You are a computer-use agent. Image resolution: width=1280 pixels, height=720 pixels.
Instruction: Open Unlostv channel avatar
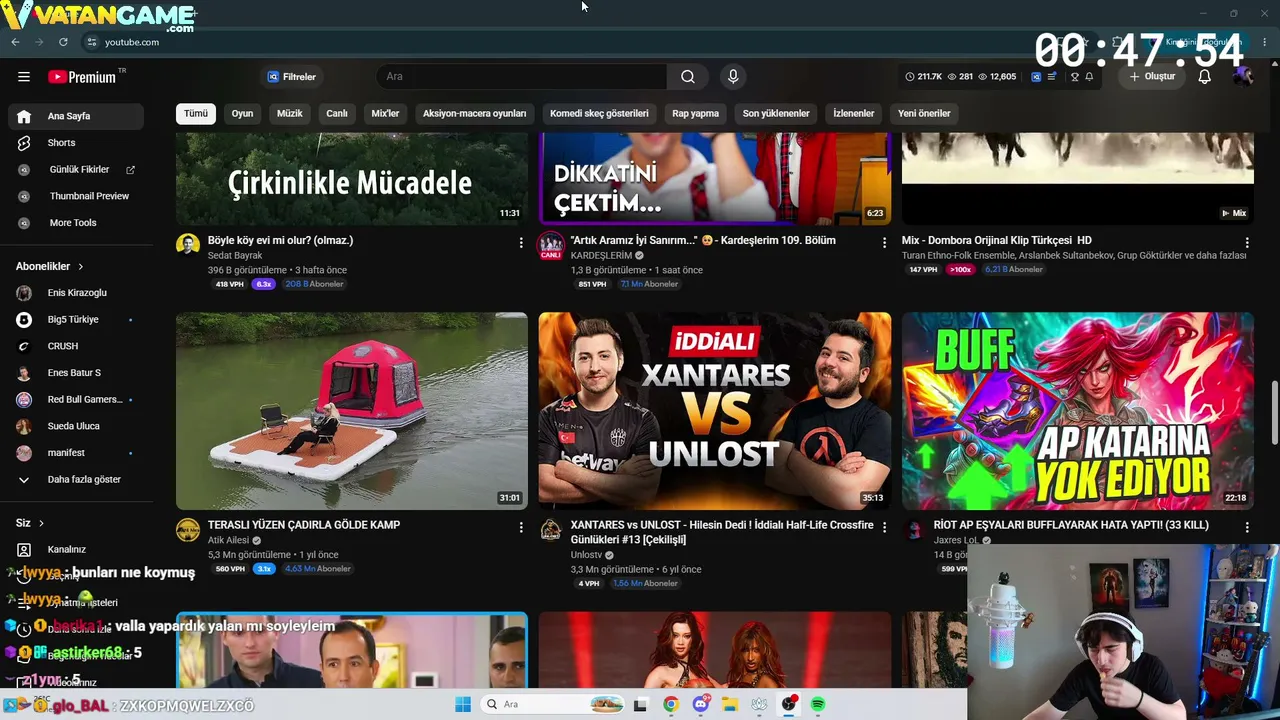[551, 530]
